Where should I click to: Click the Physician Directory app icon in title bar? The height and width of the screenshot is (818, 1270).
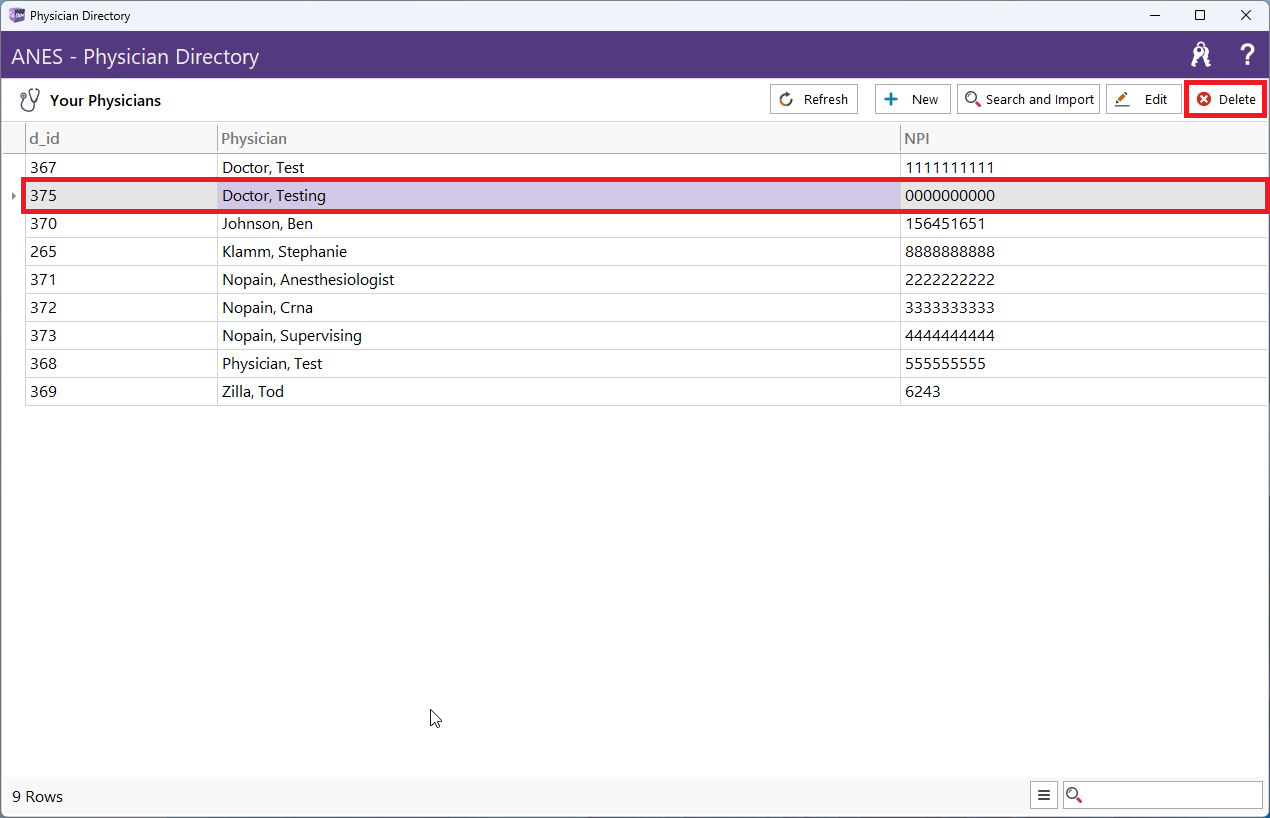tap(16, 15)
